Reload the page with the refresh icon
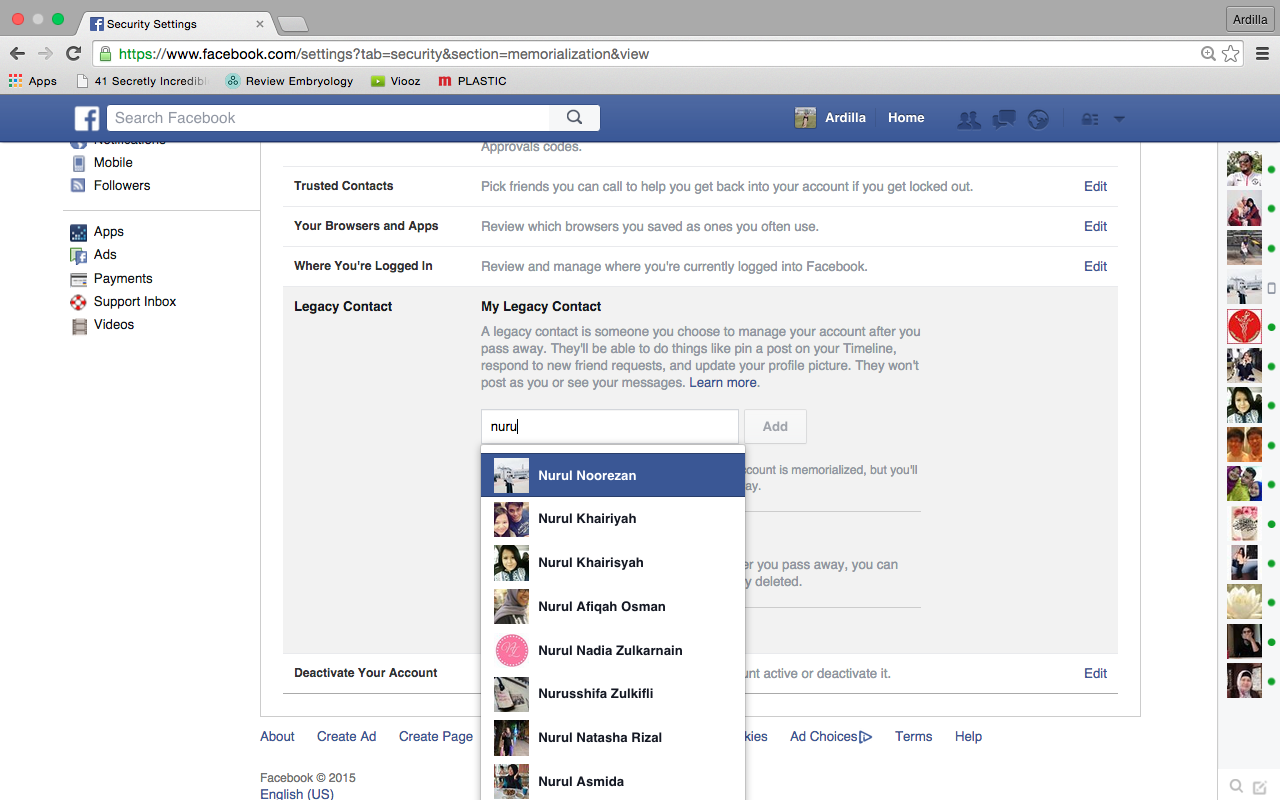Image resolution: width=1280 pixels, height=800 pixels. pos(73,54)
